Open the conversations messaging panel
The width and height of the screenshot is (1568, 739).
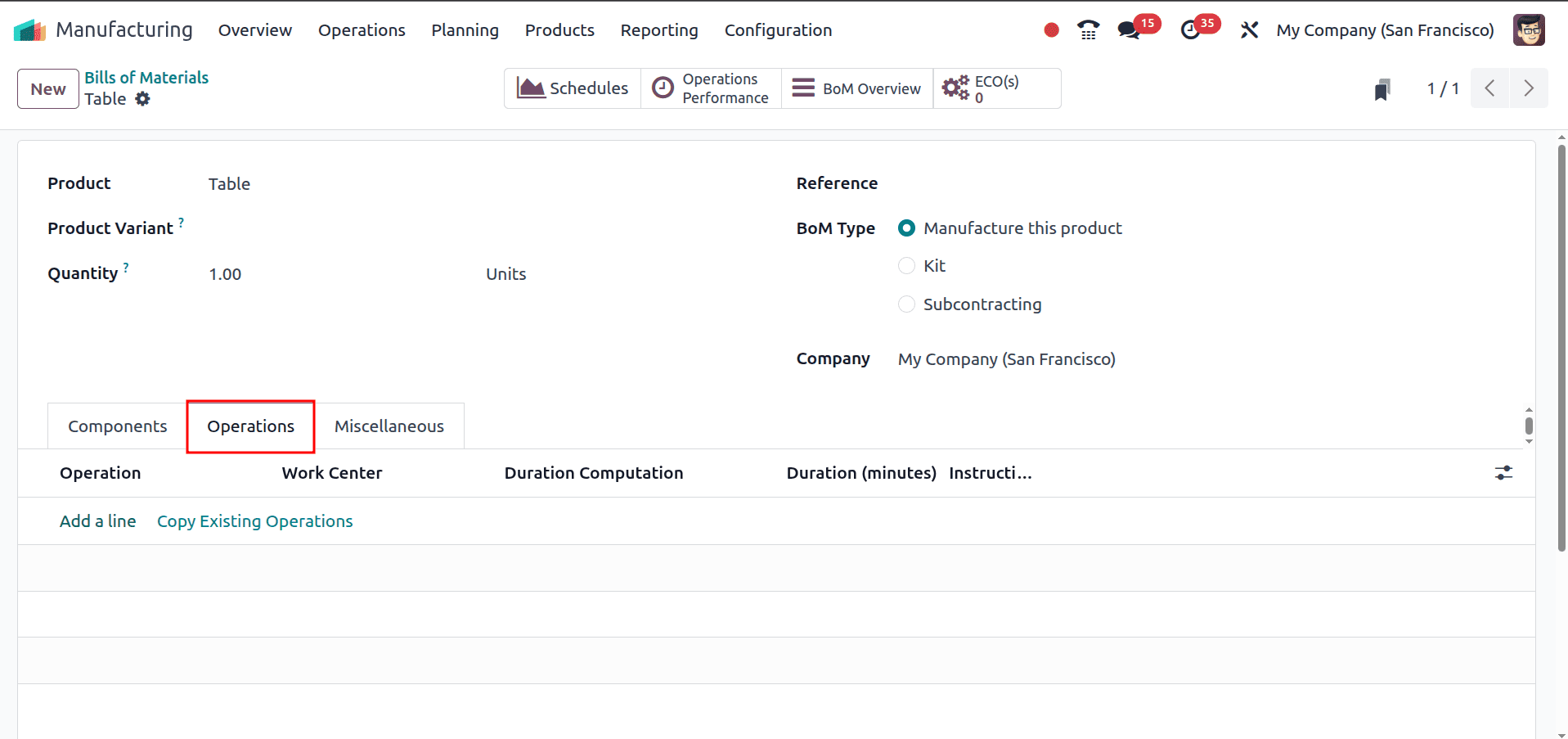(1130, 29)
